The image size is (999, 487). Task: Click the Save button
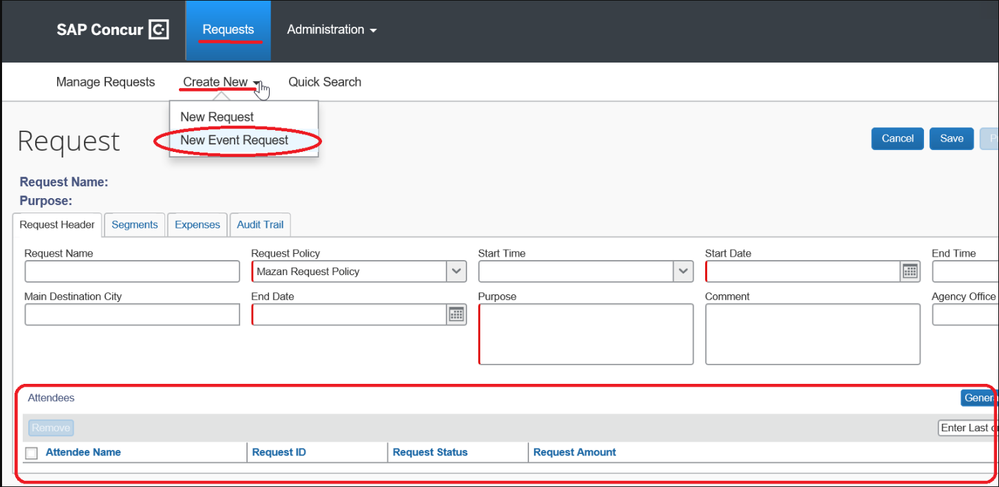click(x=952, y=139)
